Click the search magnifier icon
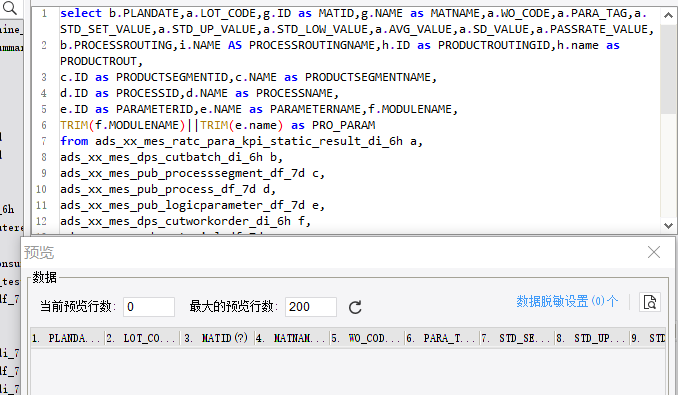 pos(10,8)
